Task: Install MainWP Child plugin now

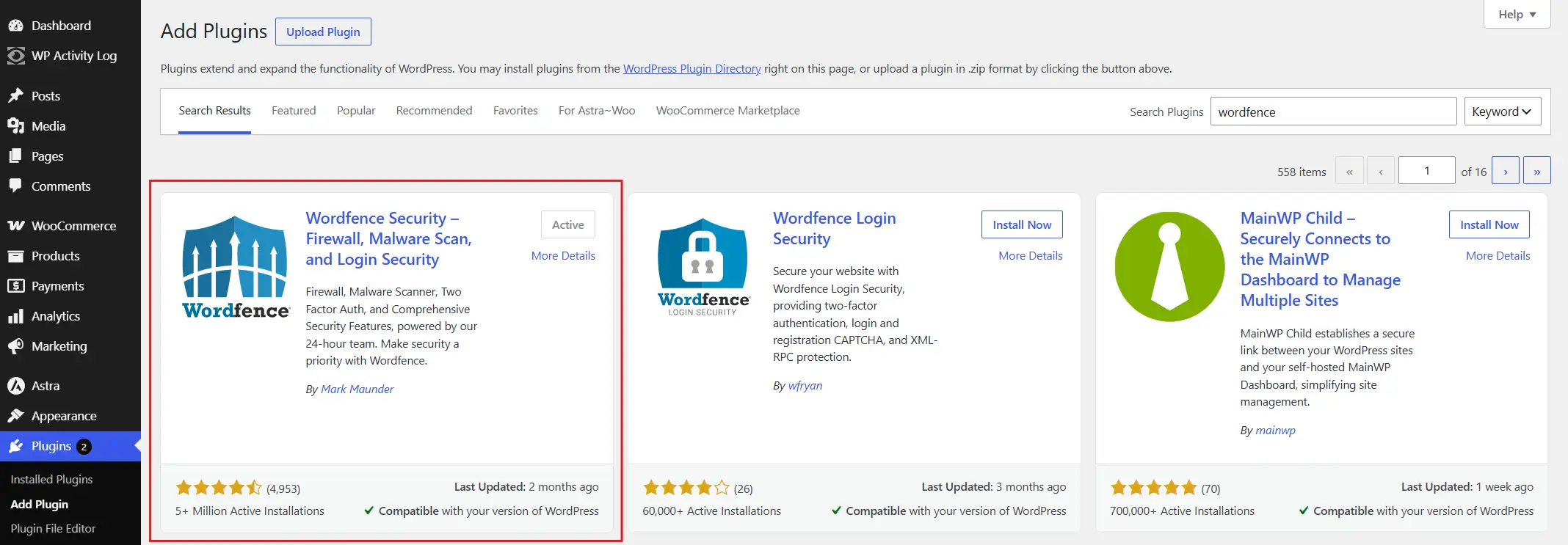Action: 1489,224
